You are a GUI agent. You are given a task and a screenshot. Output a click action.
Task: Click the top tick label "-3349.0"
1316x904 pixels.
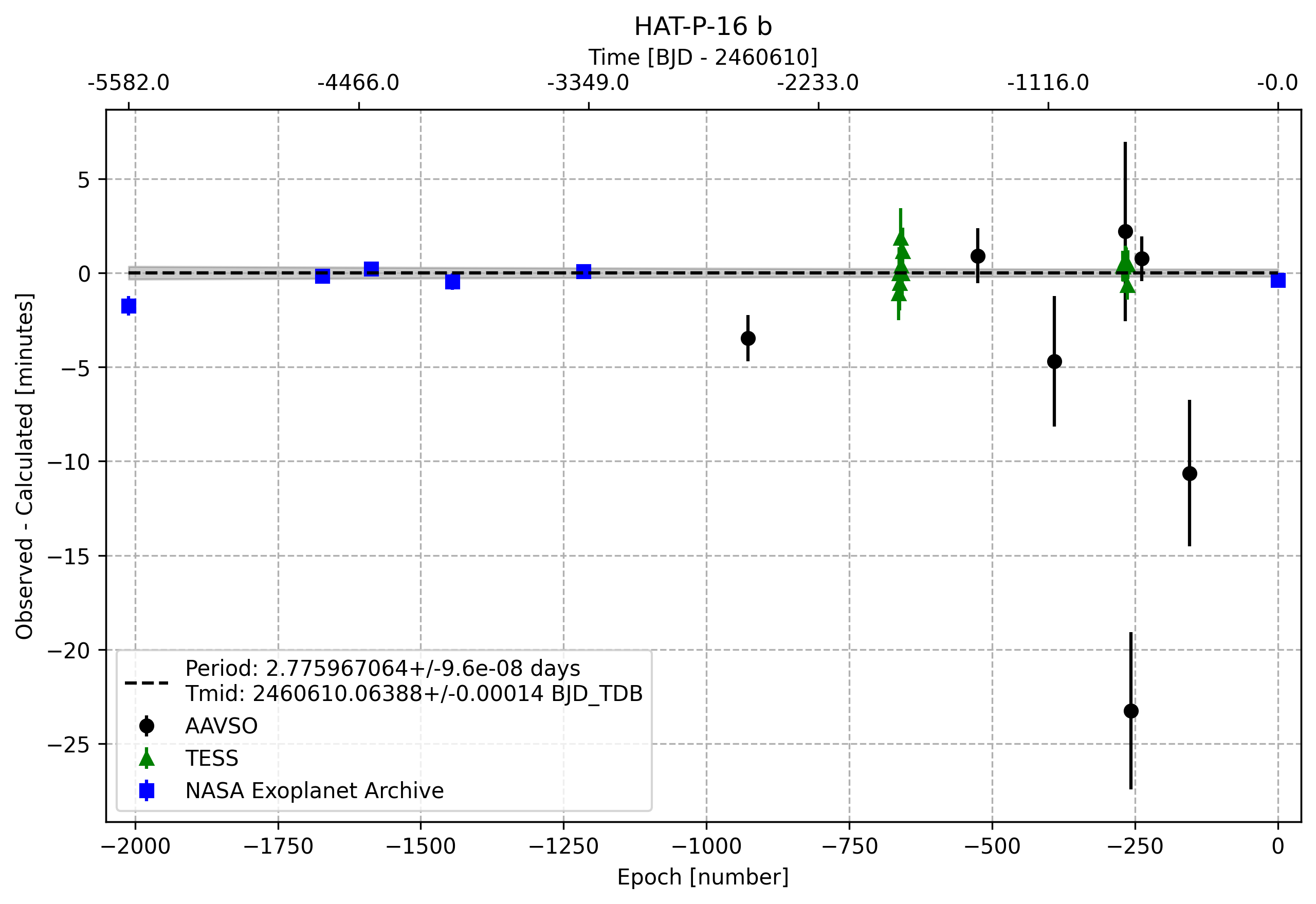point(589,83)
